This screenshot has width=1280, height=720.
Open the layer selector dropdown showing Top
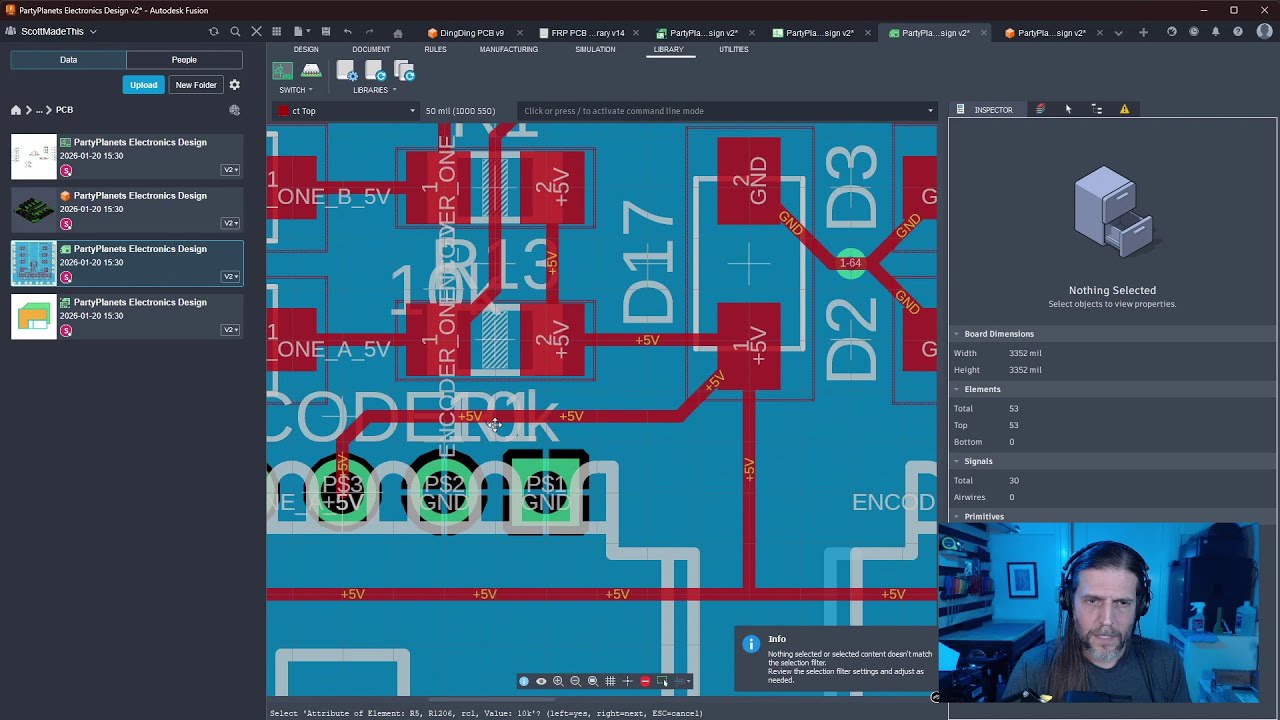346,111
